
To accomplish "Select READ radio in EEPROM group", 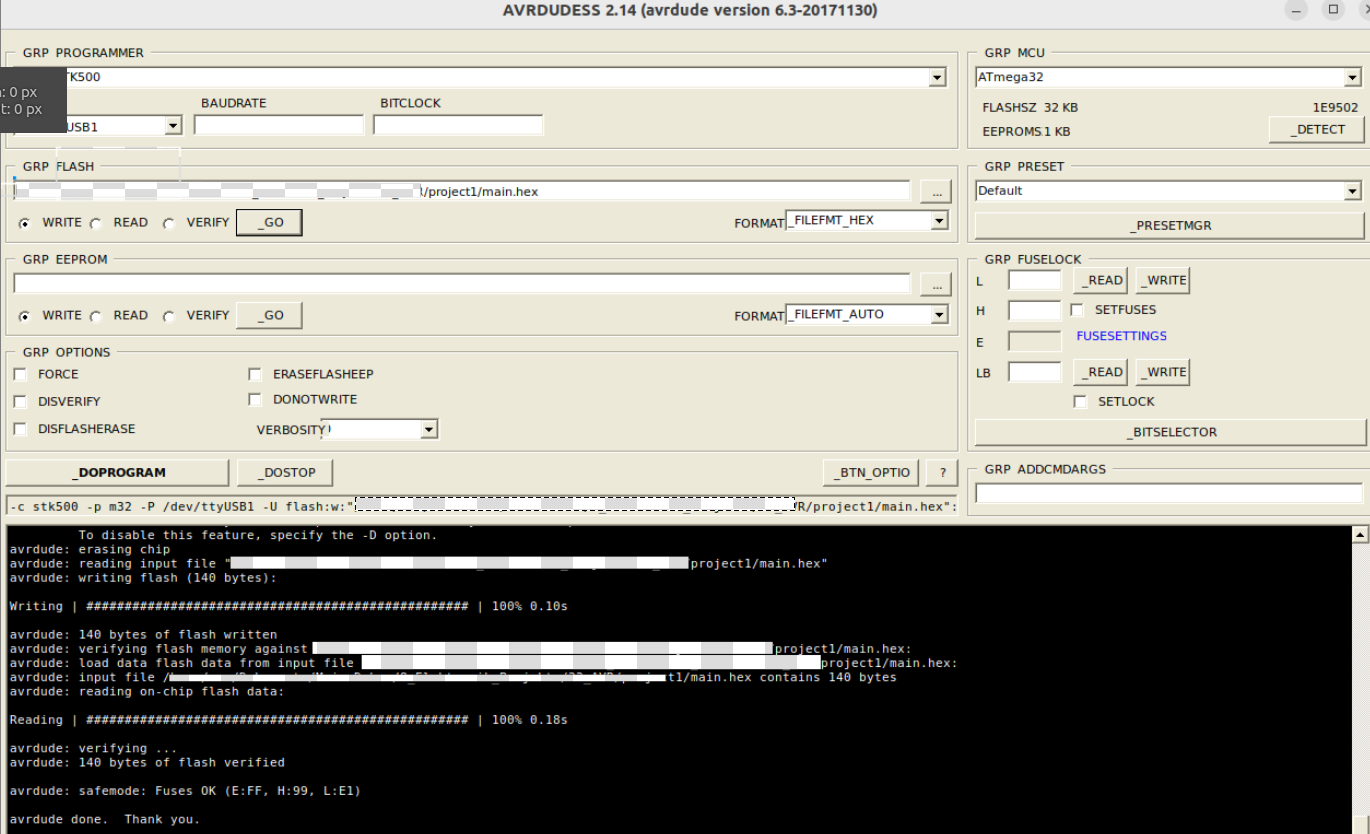I will 96,316.
